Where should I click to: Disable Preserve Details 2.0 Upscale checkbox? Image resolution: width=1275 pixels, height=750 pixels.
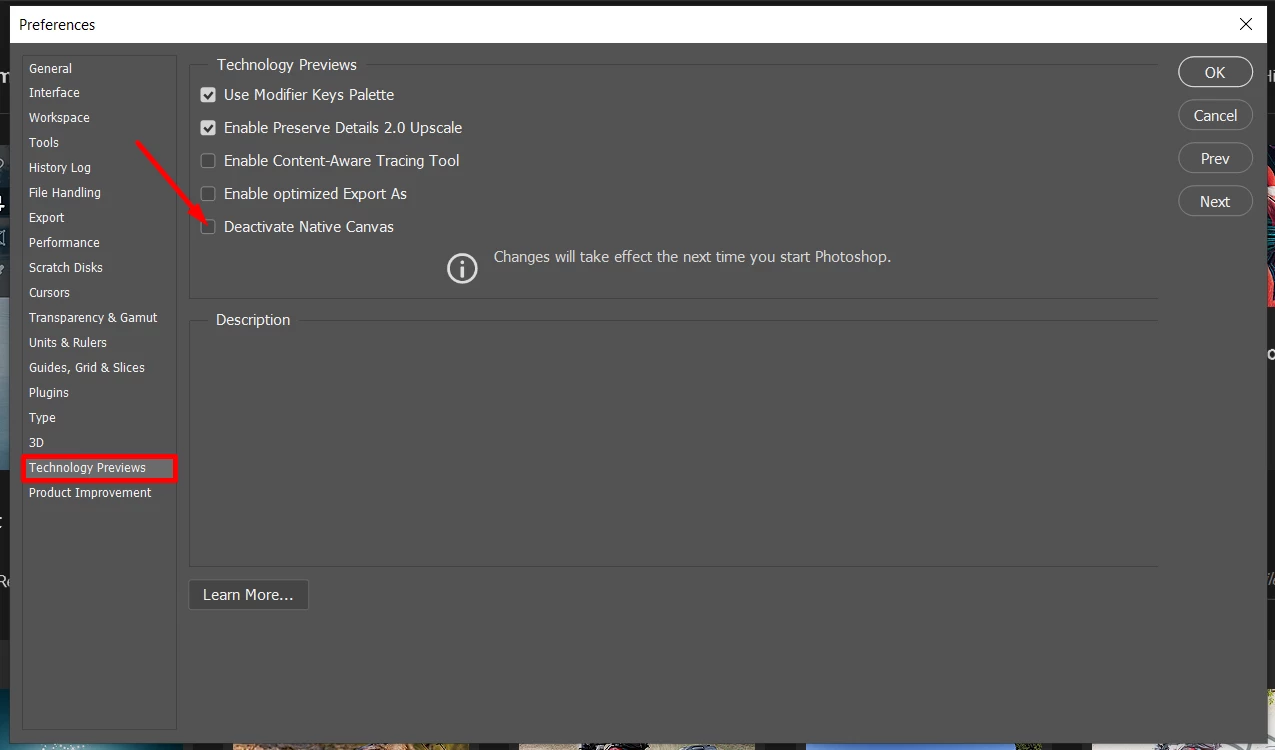pos(208,128)
